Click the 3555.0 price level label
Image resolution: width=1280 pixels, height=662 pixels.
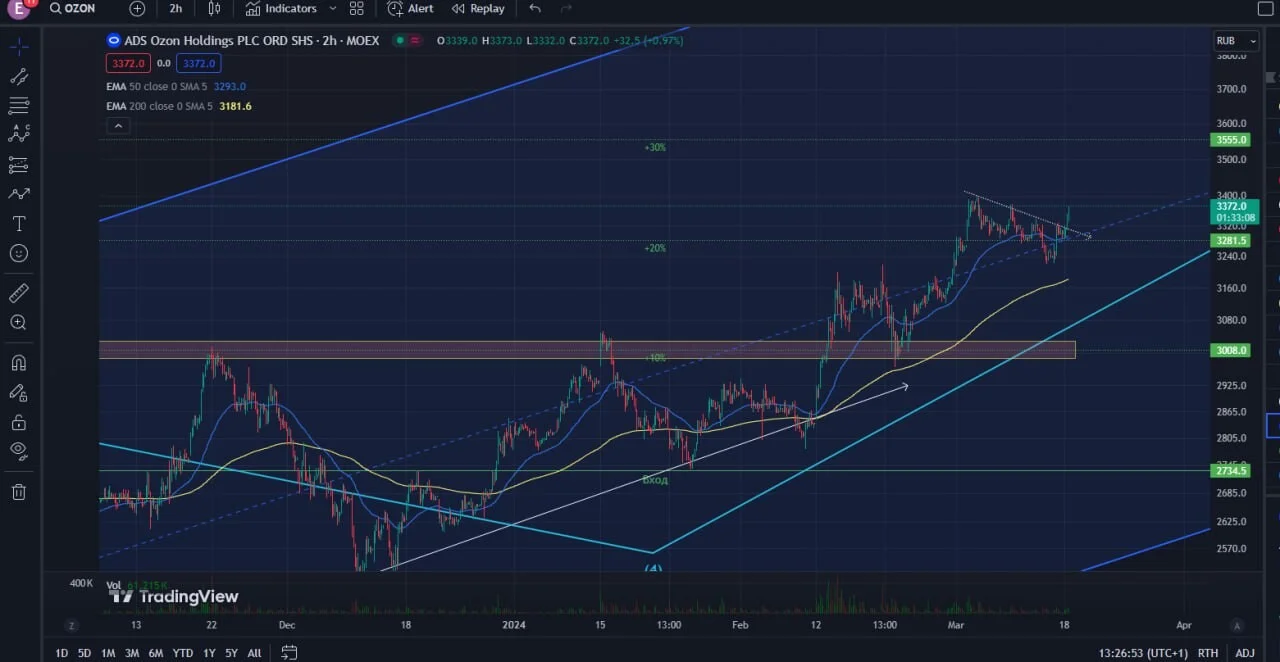[x=1231, y=140]
